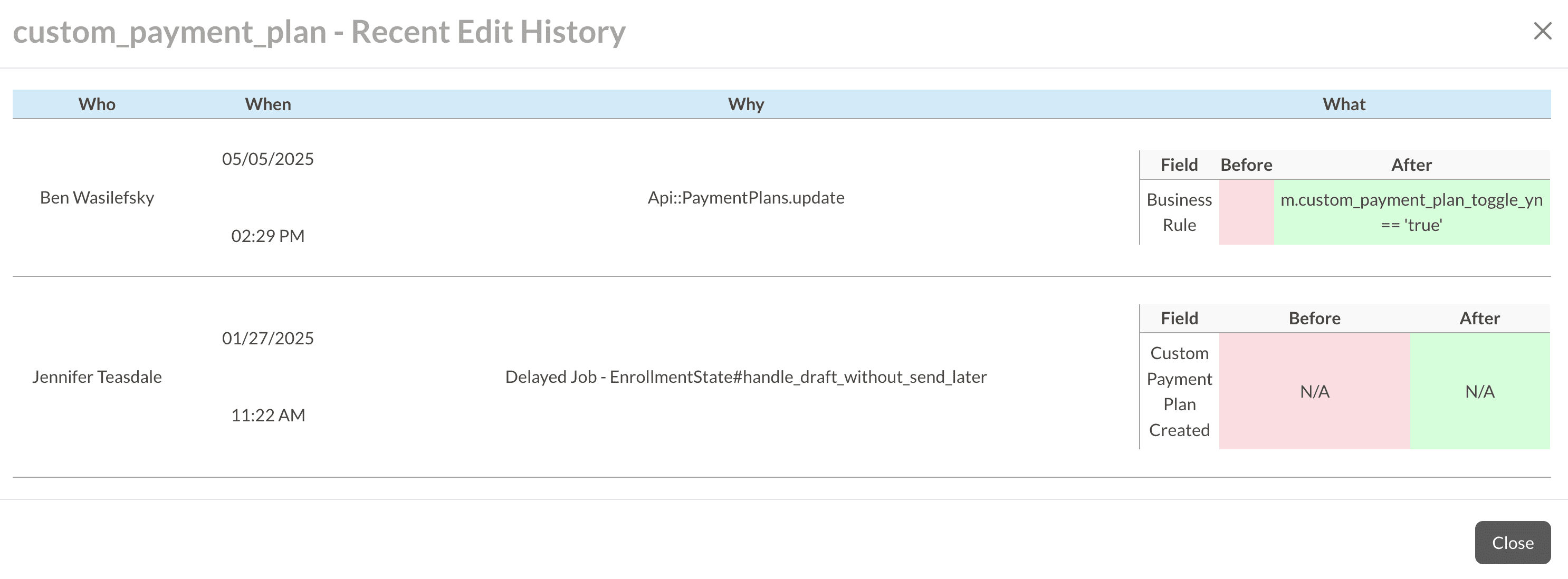
Task: Click the Why column header
Action: pos(745,103)
